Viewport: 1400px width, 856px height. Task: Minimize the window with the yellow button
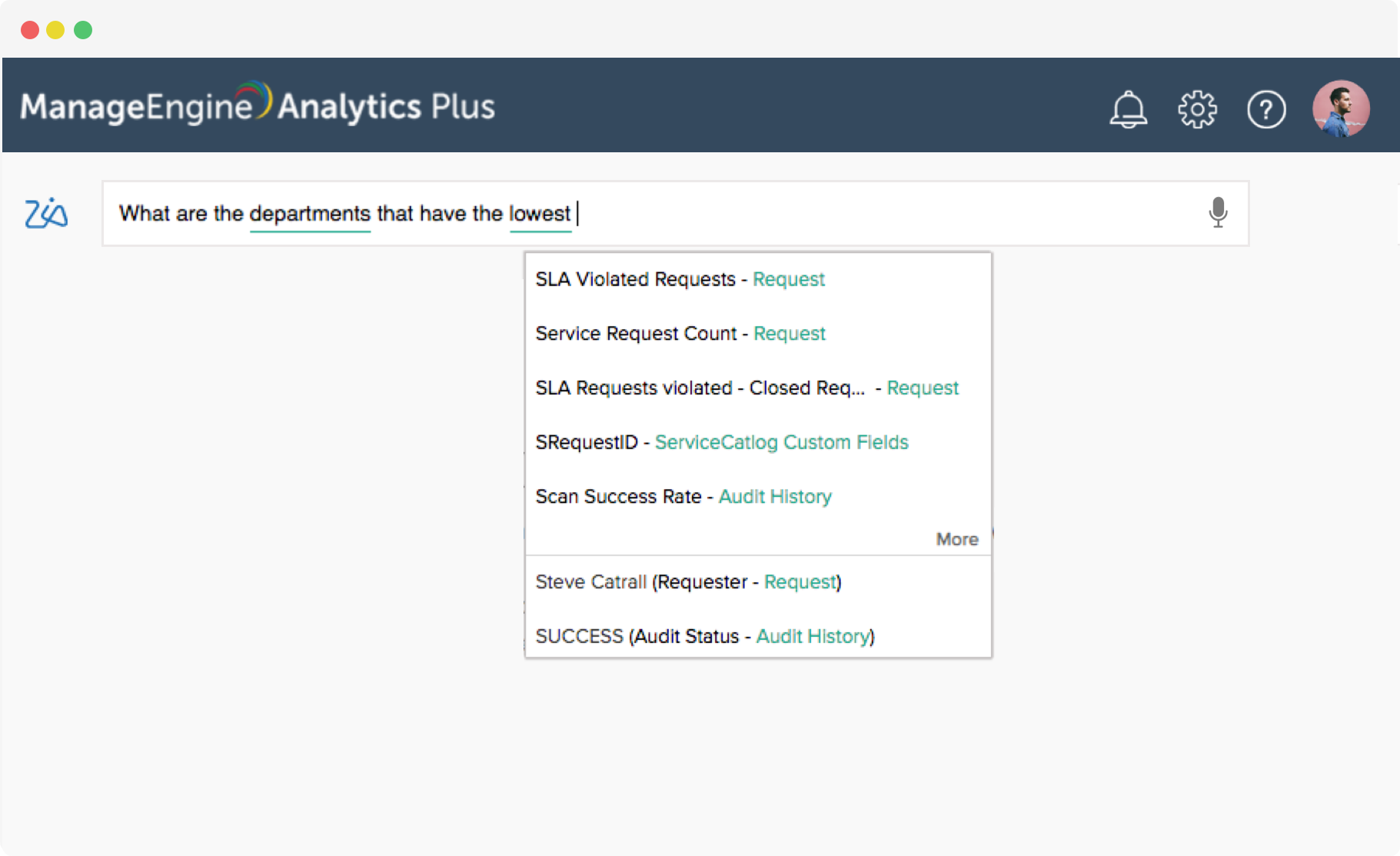pos(55,30)
